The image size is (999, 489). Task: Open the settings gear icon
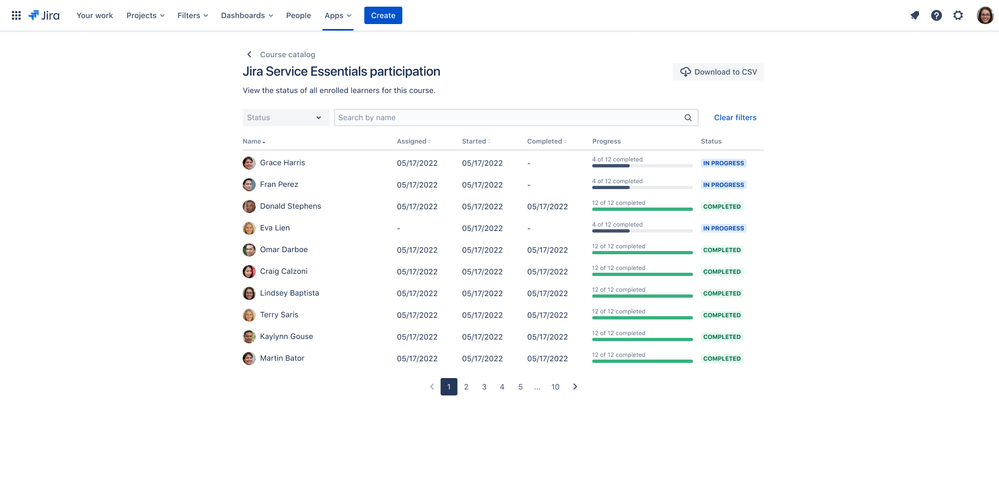click(x=958, y=15)
